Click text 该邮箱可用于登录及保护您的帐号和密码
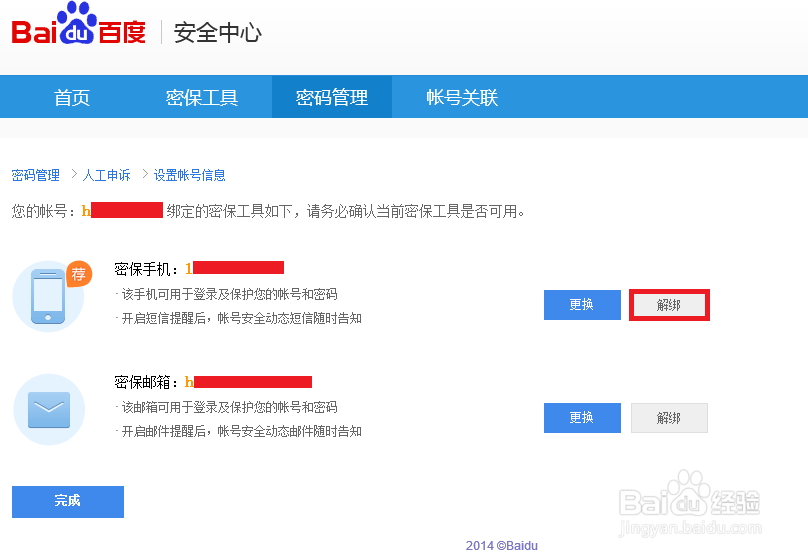This screenshot has height=556, width=808. [229, 407]
